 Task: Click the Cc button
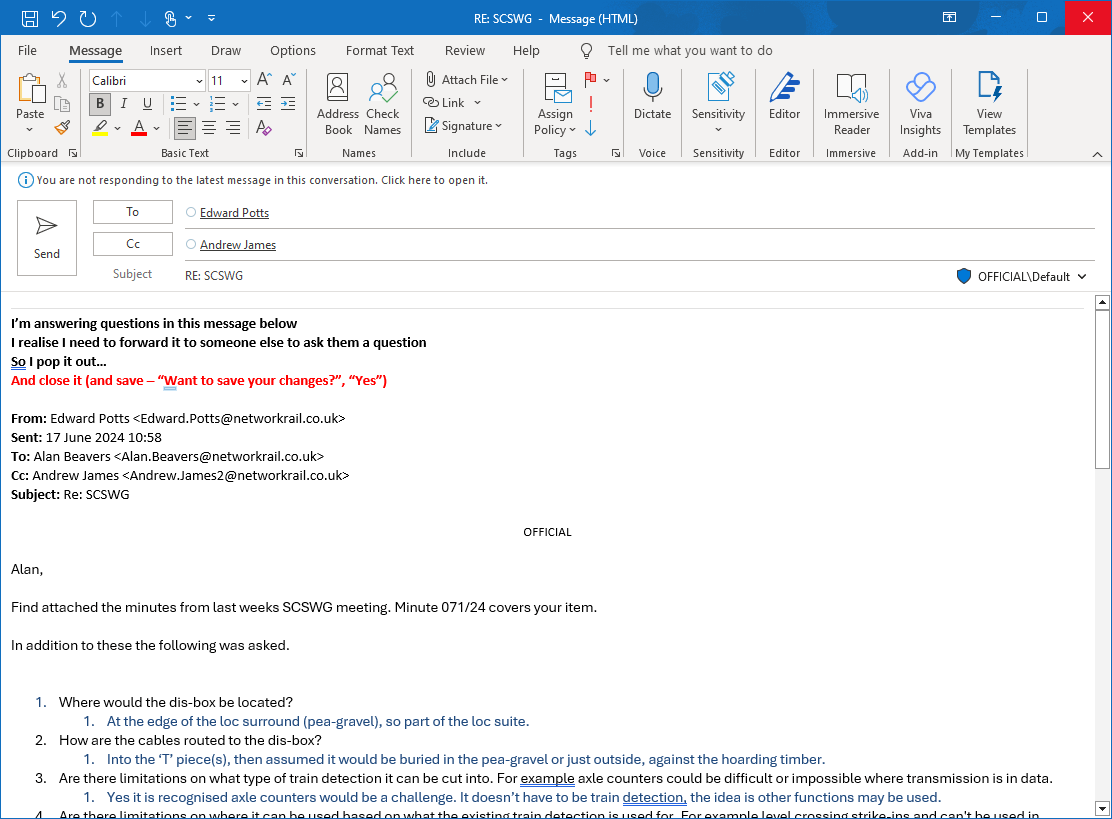[x=133, y=243]
